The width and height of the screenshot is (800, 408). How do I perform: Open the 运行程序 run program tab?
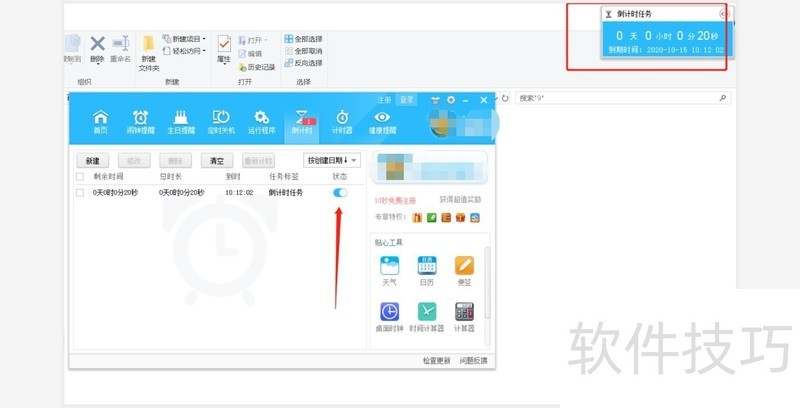click(x=262, y=122)
